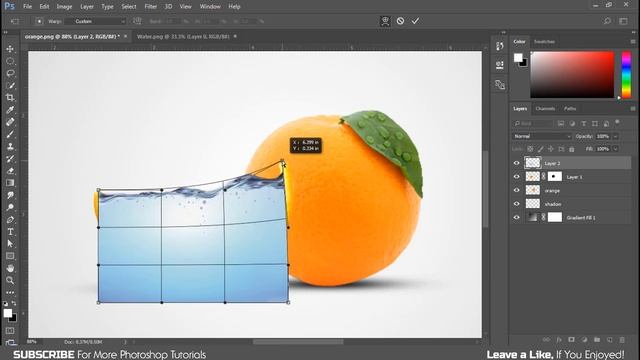Select the Gradient tool

[x=10, y=183]
